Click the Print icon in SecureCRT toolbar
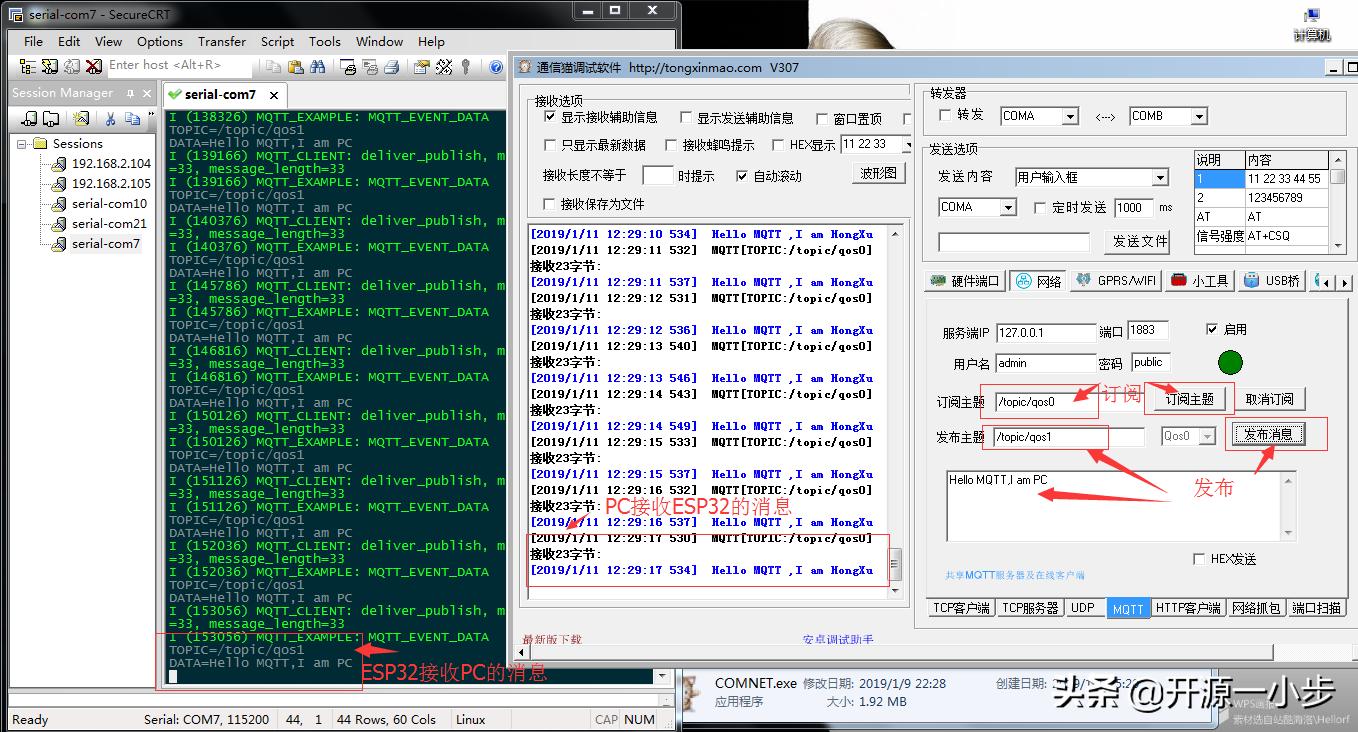The height and width of the screenshot is (732, 1358). (392, 65)
